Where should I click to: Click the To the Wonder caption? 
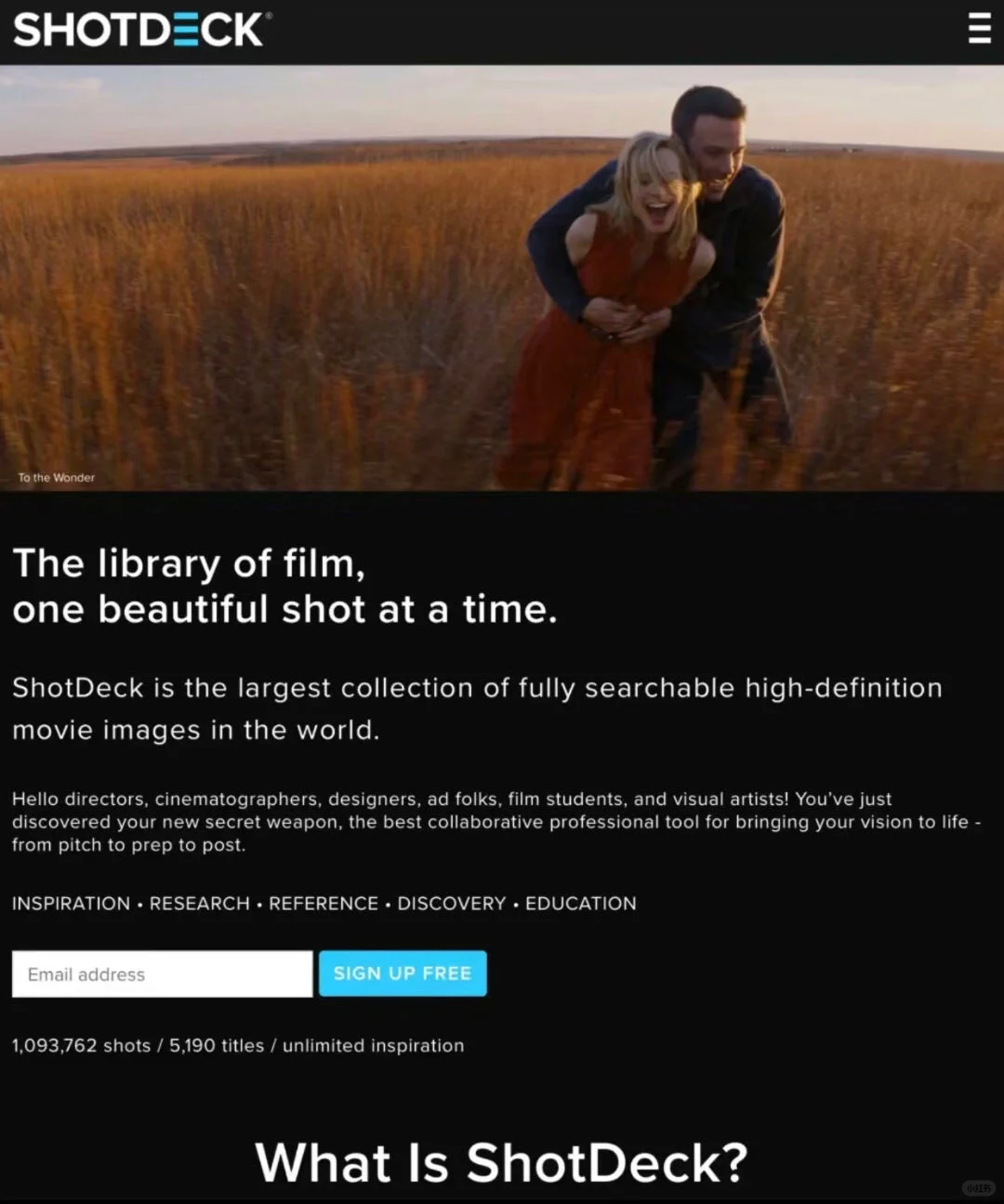(57, 477)
